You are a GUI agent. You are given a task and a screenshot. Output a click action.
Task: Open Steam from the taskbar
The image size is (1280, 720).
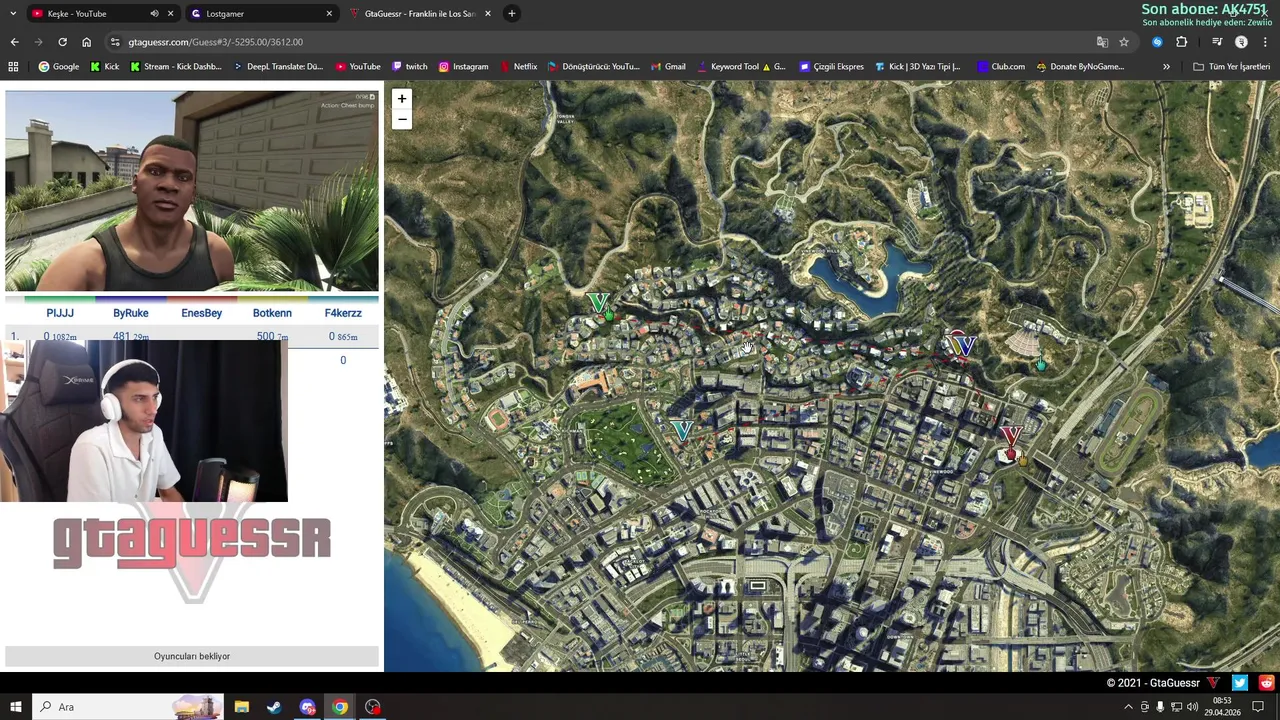(274, 707)
